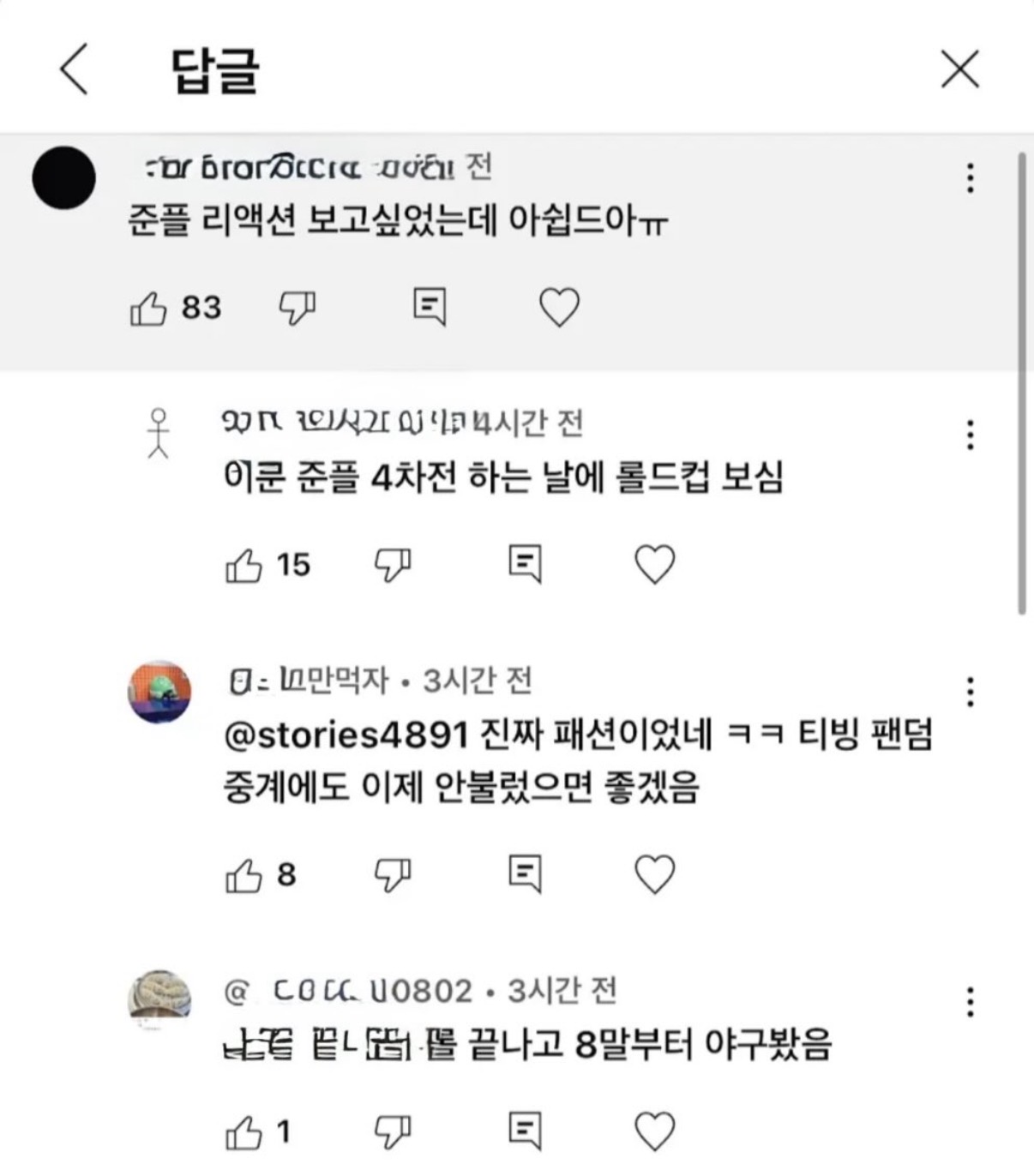Heart the reply with 15 likes
The width and height of the screenshot is (1034, 1176).
(654, 564)
